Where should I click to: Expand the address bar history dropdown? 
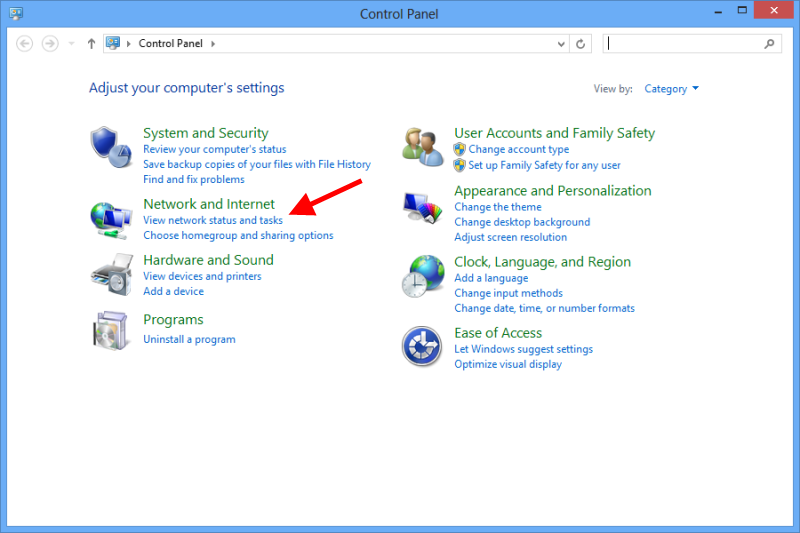pyautogui.click(x=561, y=44)
